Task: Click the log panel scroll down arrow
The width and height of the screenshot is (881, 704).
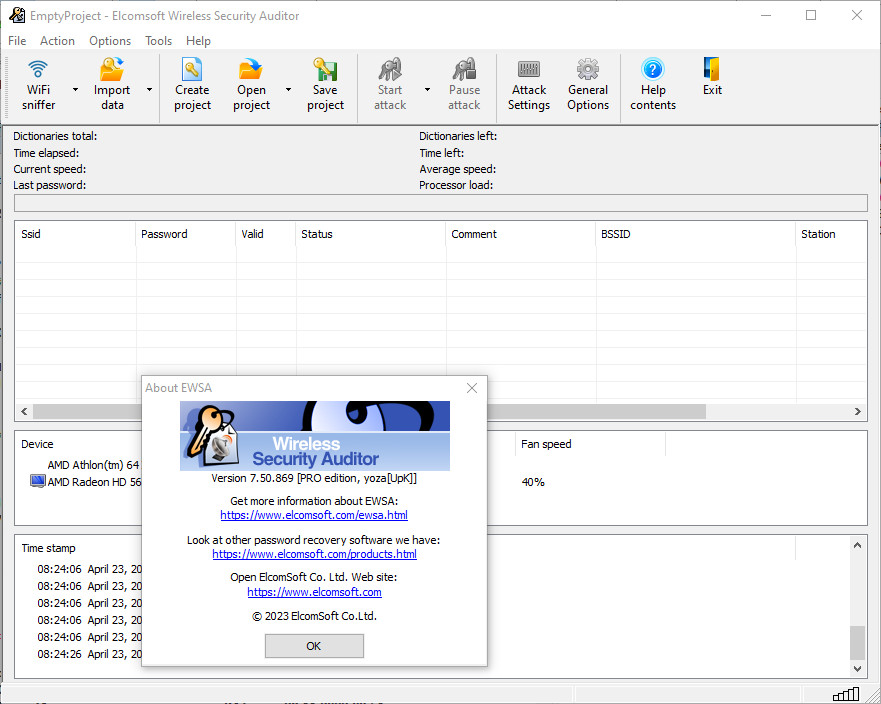Action: pyautogui.click(x=857, y=669)
